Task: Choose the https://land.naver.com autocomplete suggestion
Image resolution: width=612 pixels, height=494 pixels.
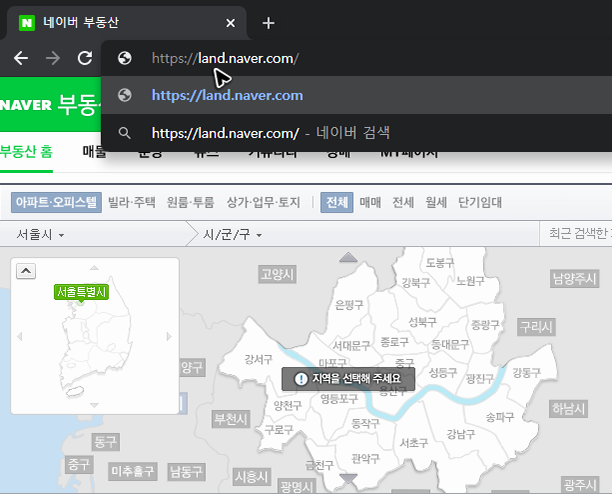Action: coord(356,95)
